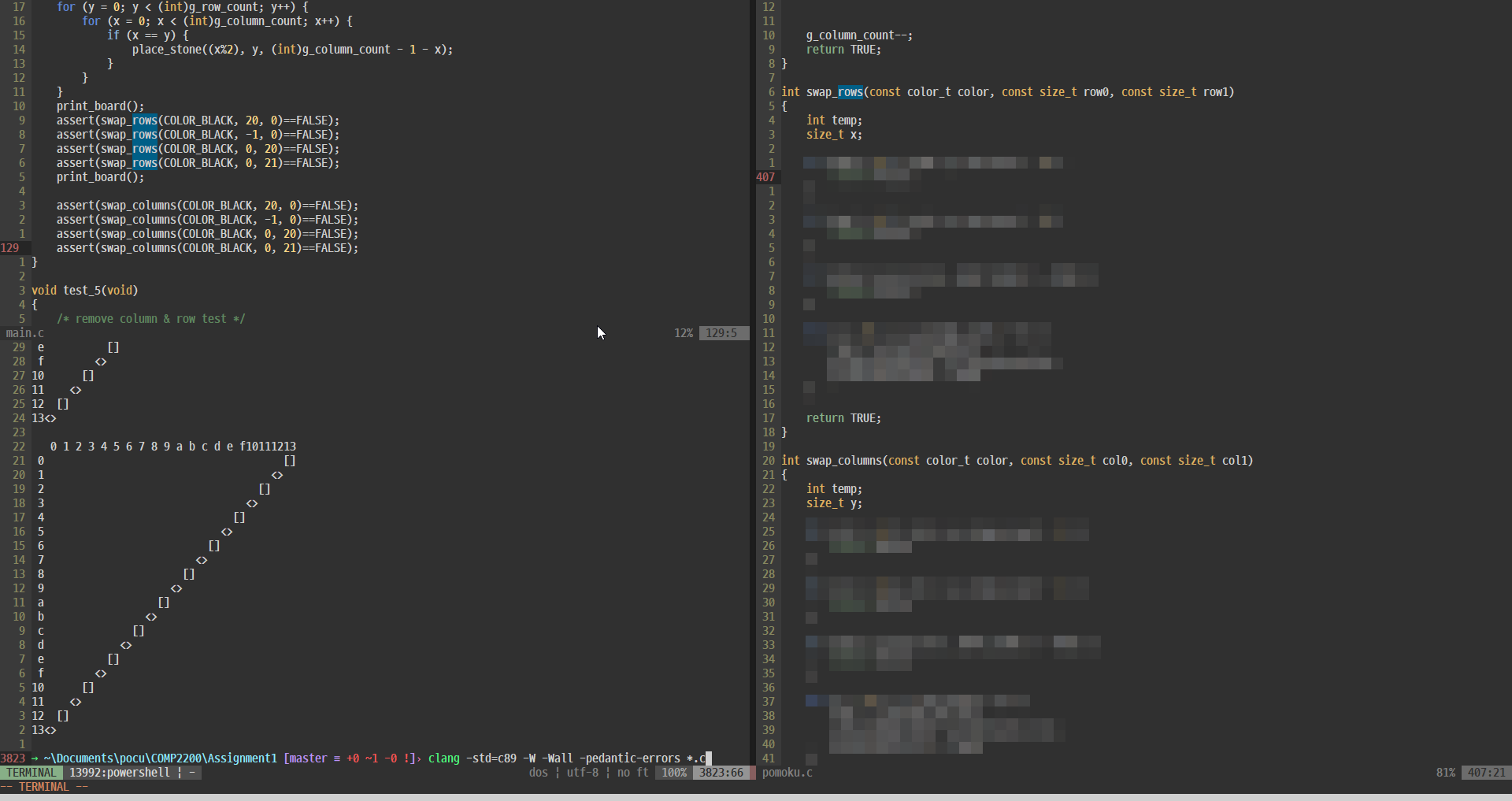Screen dimensions: 1512x801
Task: Click the clang command in terminal prompt
Action: (444, 758)
